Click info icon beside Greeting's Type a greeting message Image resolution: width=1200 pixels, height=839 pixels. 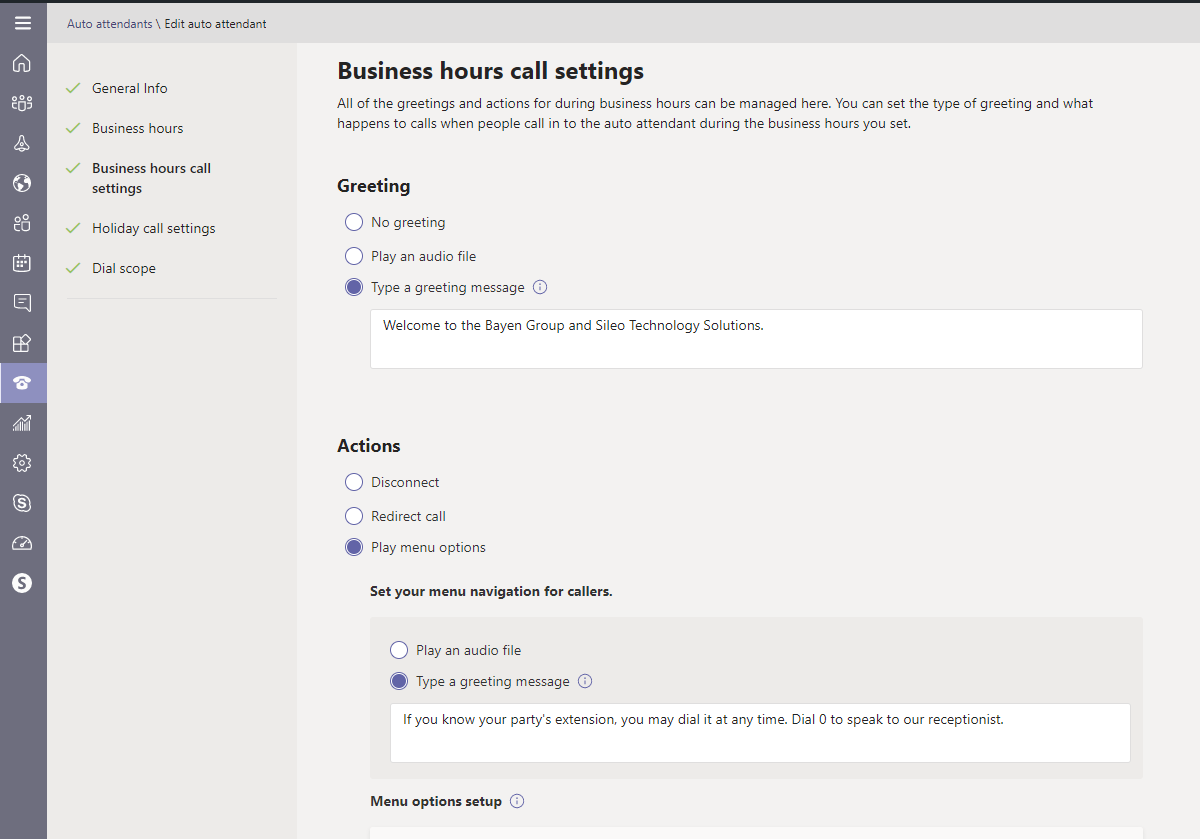click(x=540, y=287)
